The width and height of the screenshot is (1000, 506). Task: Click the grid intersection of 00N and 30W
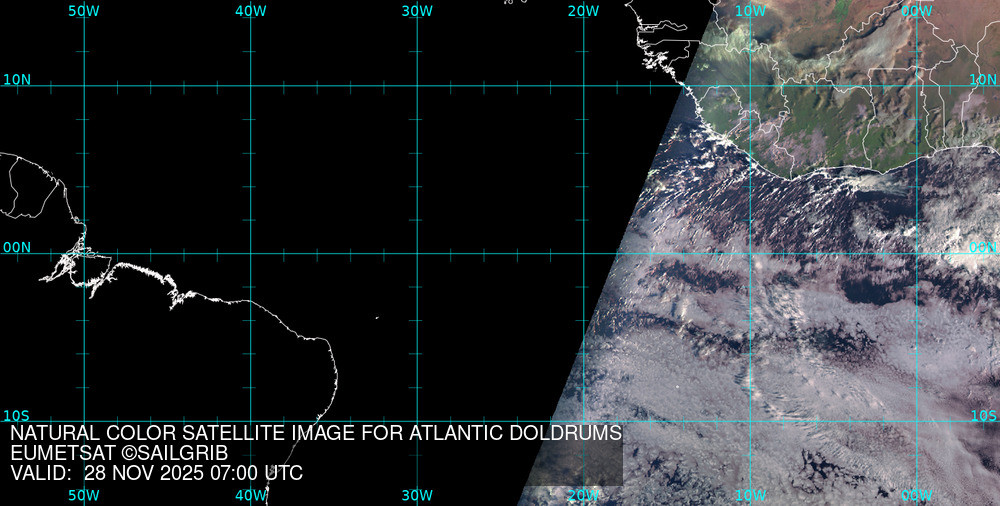[417, 253]
